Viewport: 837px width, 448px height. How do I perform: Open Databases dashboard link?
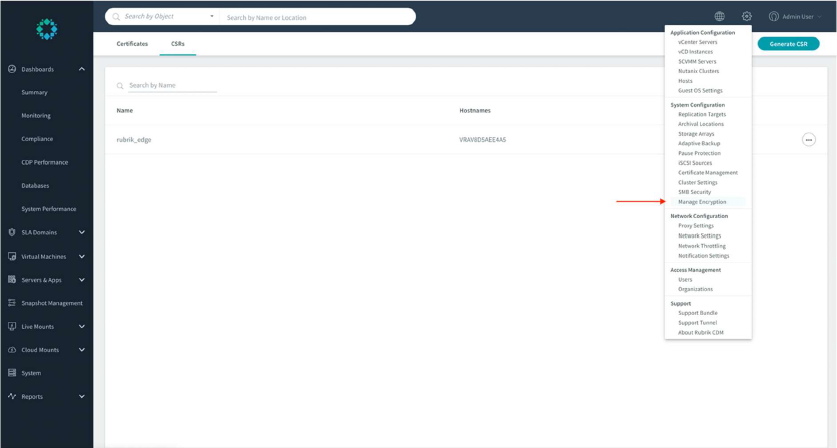35,186
